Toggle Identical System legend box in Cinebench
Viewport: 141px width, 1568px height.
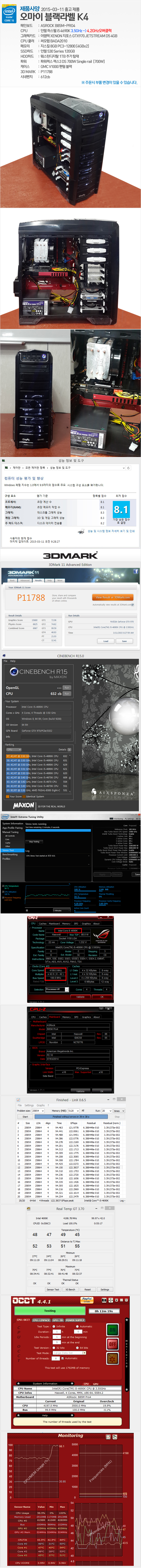24,796
